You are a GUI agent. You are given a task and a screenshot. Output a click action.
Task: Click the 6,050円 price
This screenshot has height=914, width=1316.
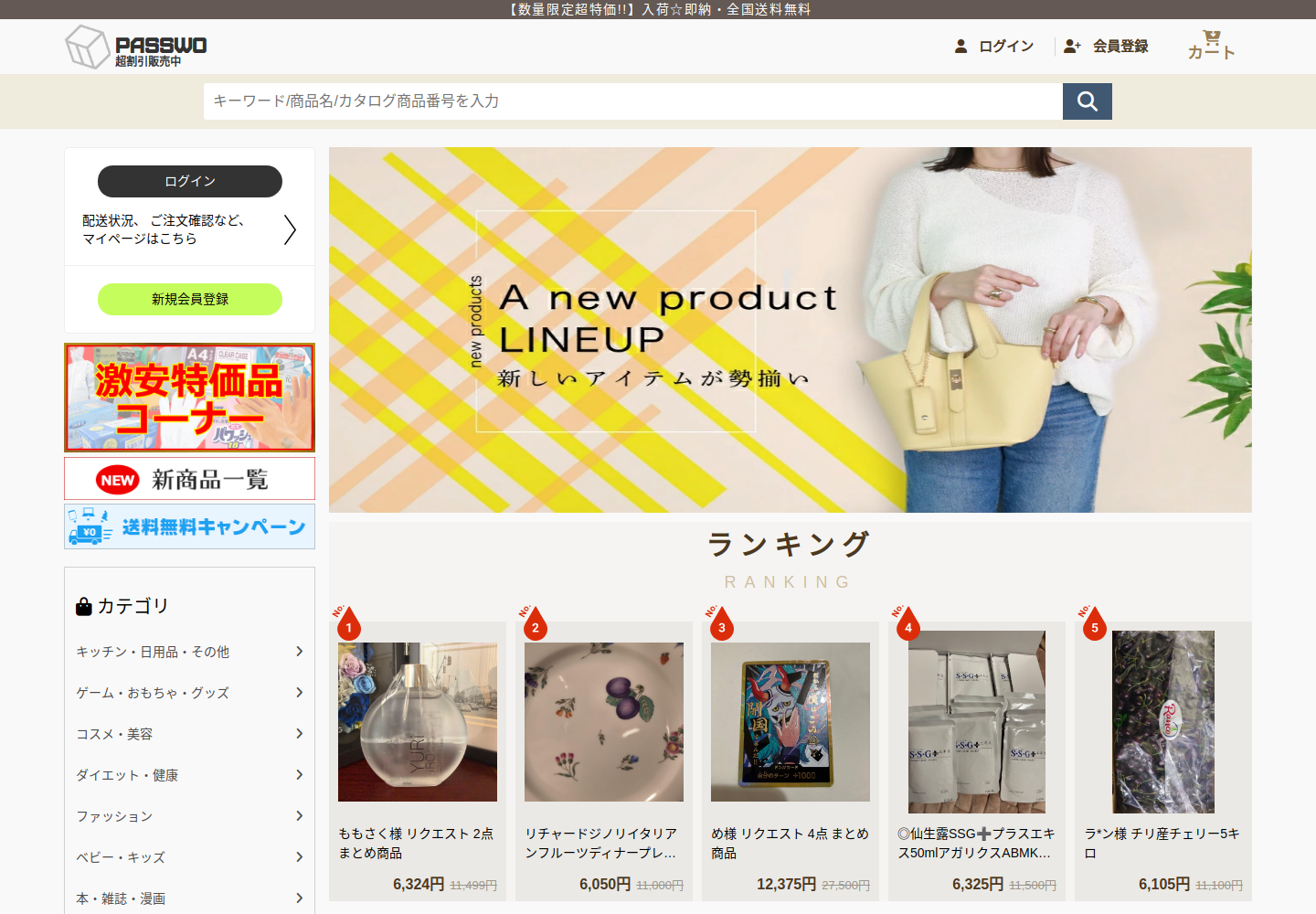tap(605, 884)
